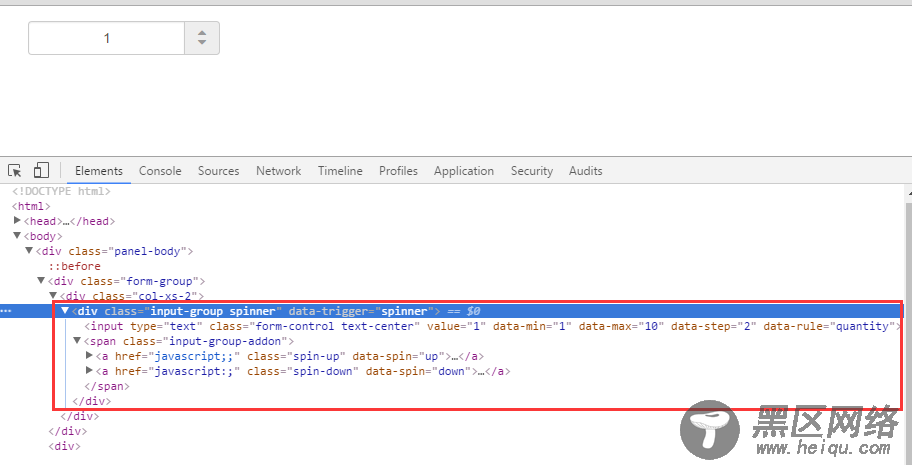Select the closing span tag row

[x=107, y=386]
